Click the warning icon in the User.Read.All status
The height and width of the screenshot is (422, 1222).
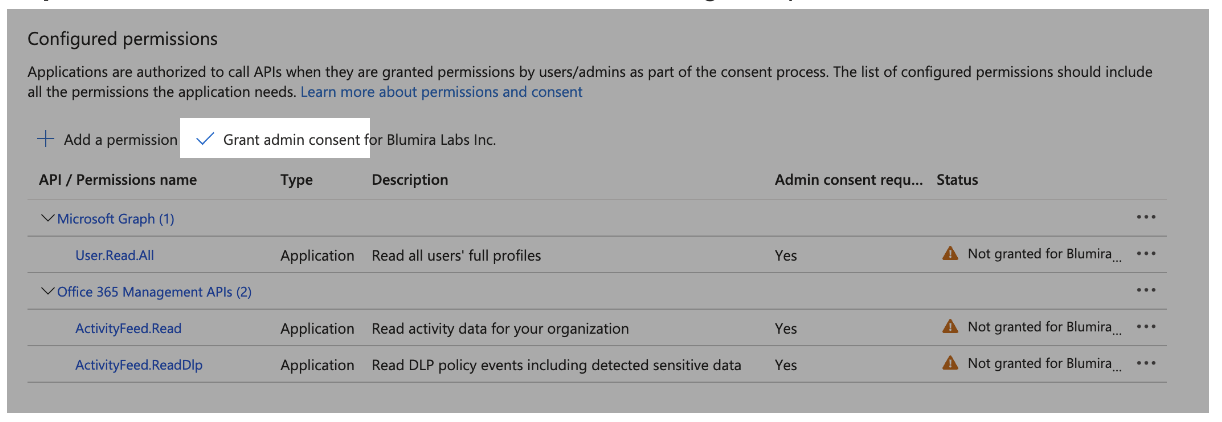pos(950,254)
